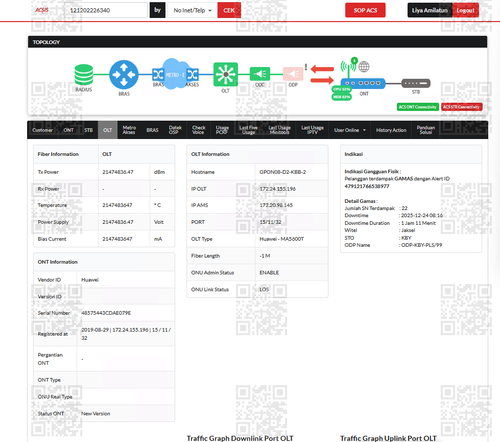Click Status ONT value New Version

click(x=96, y=414)
